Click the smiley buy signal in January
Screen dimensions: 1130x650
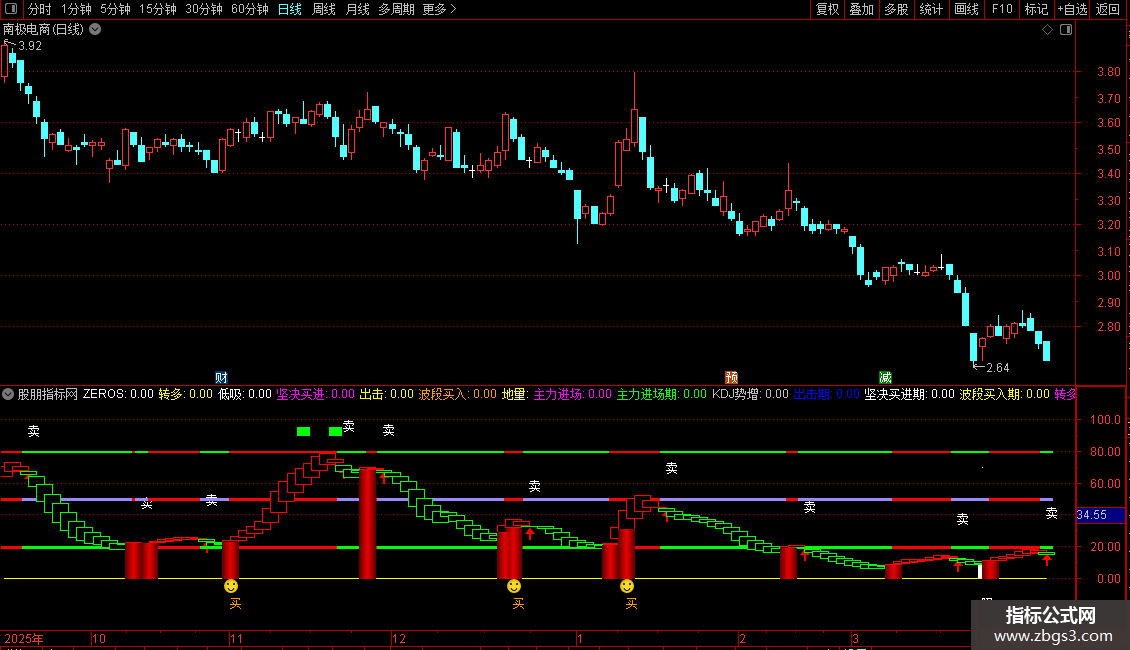point(627,587)
